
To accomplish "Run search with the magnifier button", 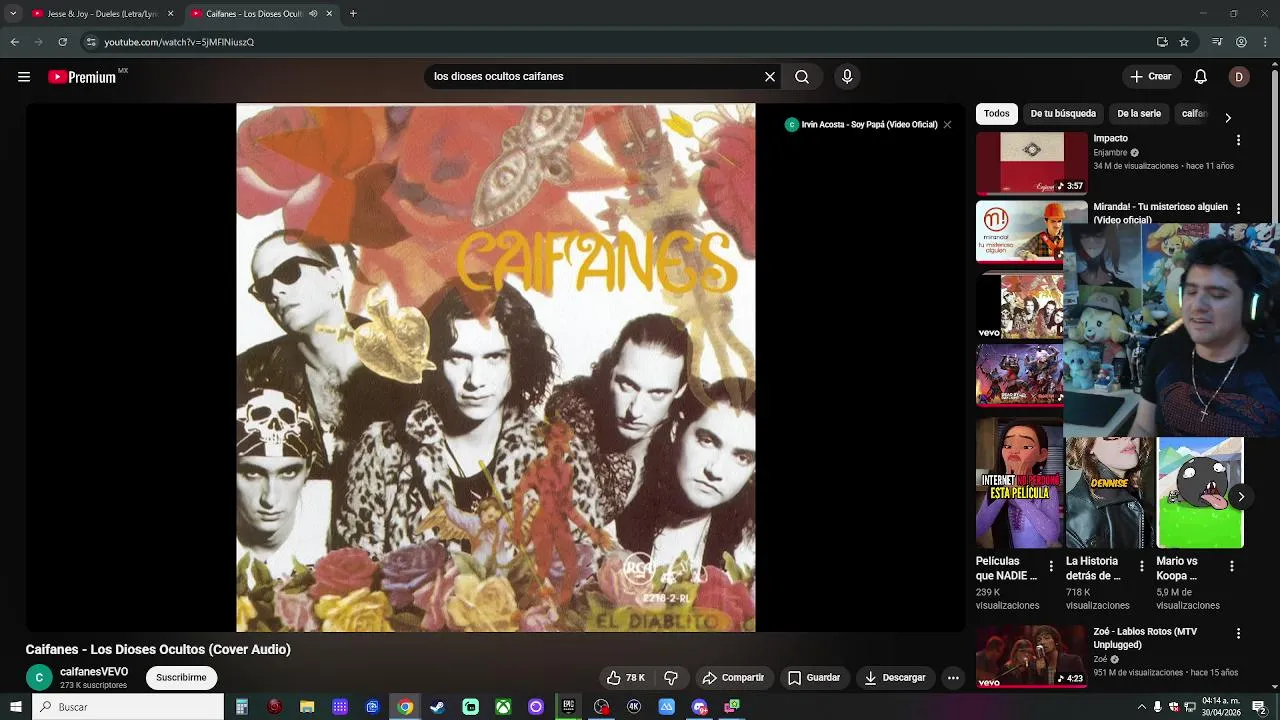I will 802,77.
